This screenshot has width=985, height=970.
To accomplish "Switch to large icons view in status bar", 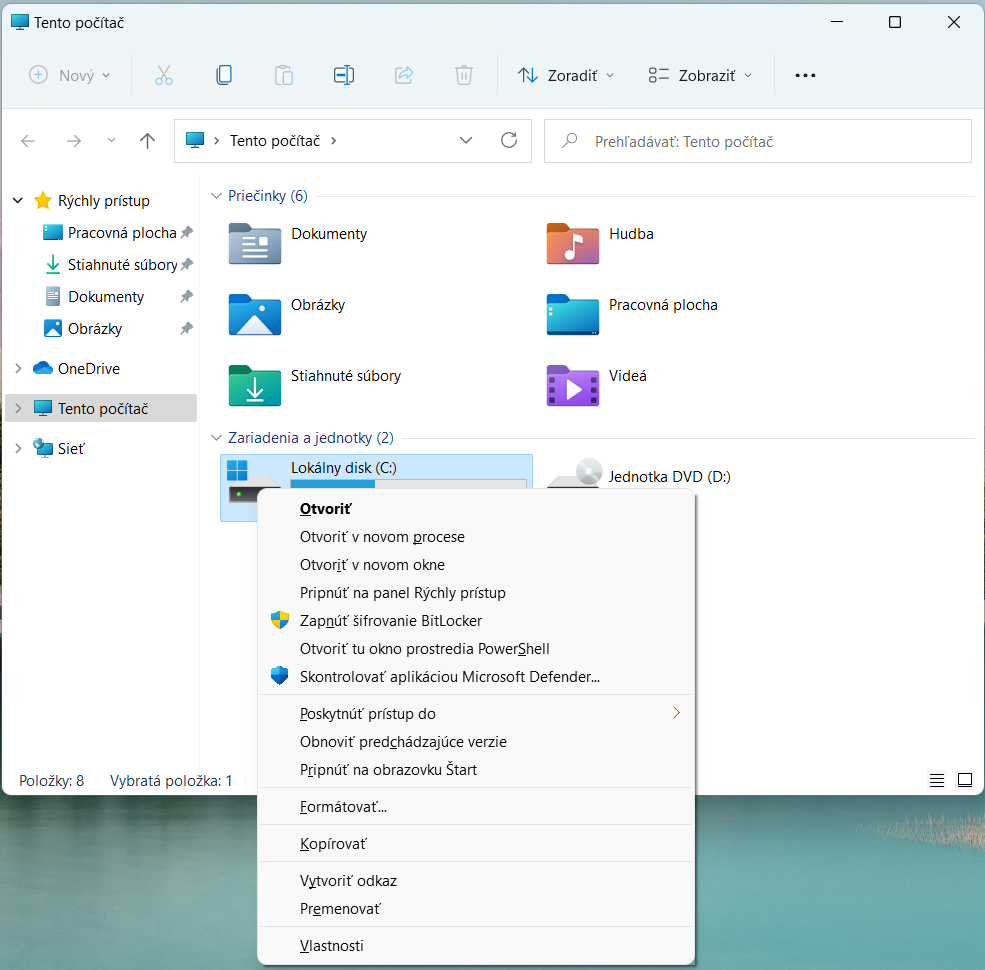I will point(965,780).
